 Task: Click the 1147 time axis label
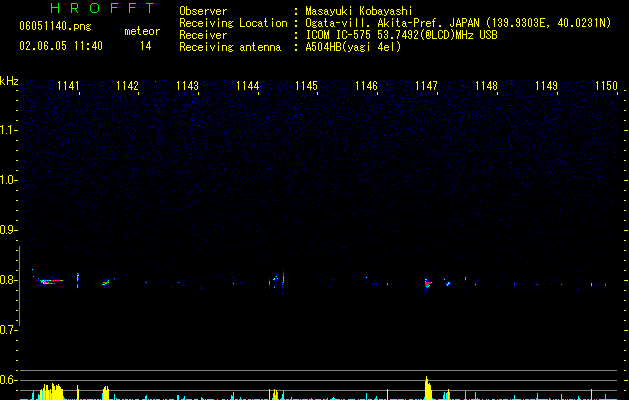(x=426, y=86)
